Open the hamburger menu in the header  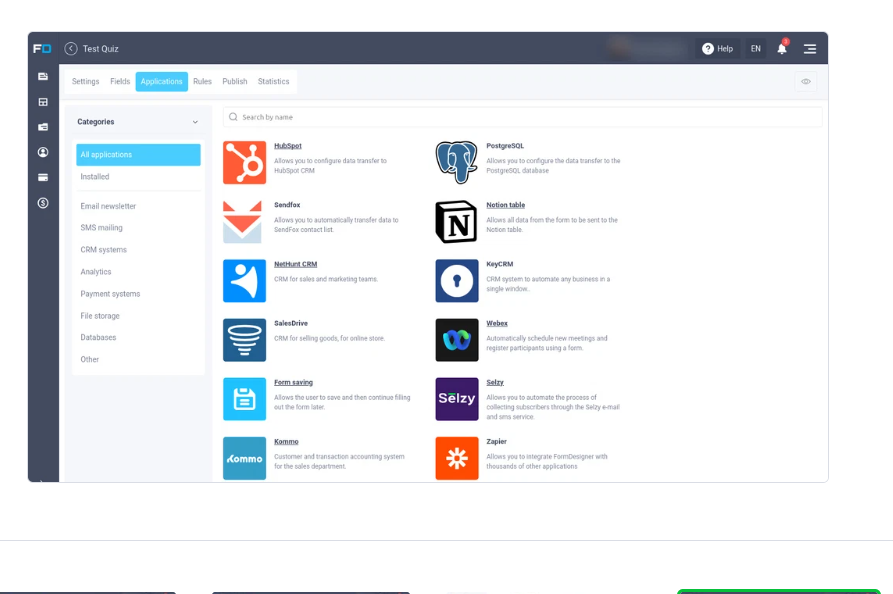click(810, 49)
